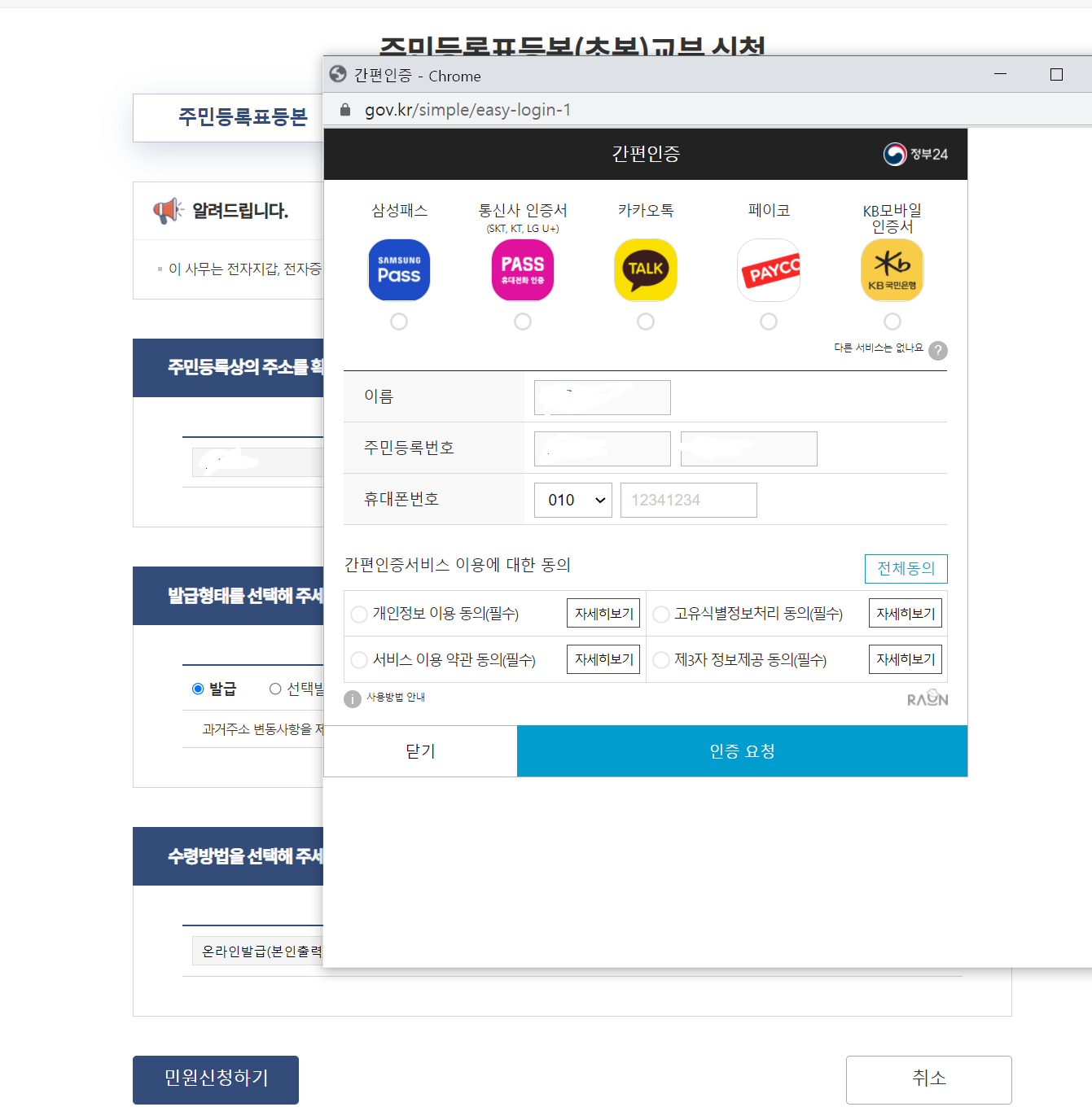
Task: Click the phone number field showing 12341234
Action: pos(689,500)
